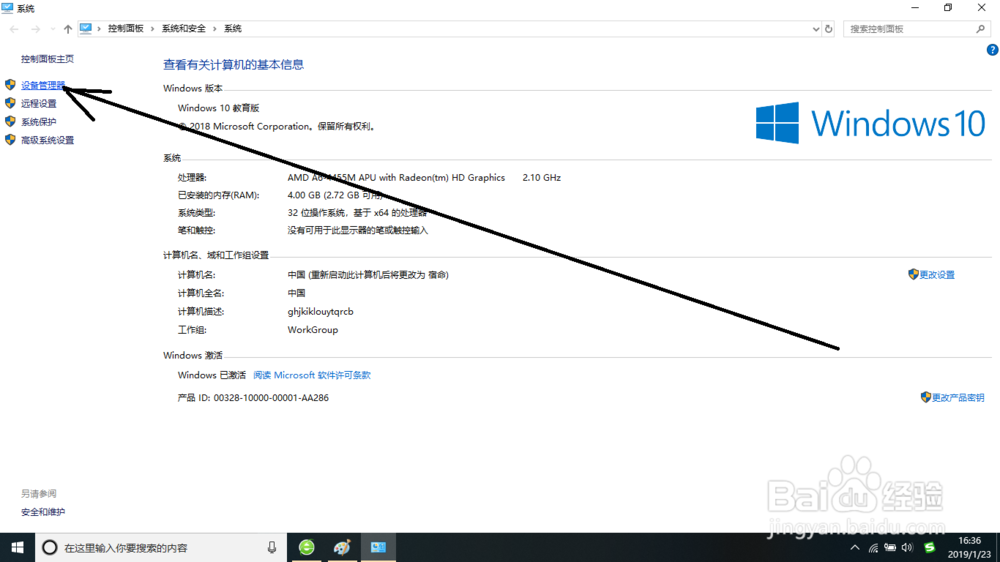Viewport: 1000px width, 562px height.
Task: Click shield icon beside 高级系统设置
Action: tap(10, 140)
